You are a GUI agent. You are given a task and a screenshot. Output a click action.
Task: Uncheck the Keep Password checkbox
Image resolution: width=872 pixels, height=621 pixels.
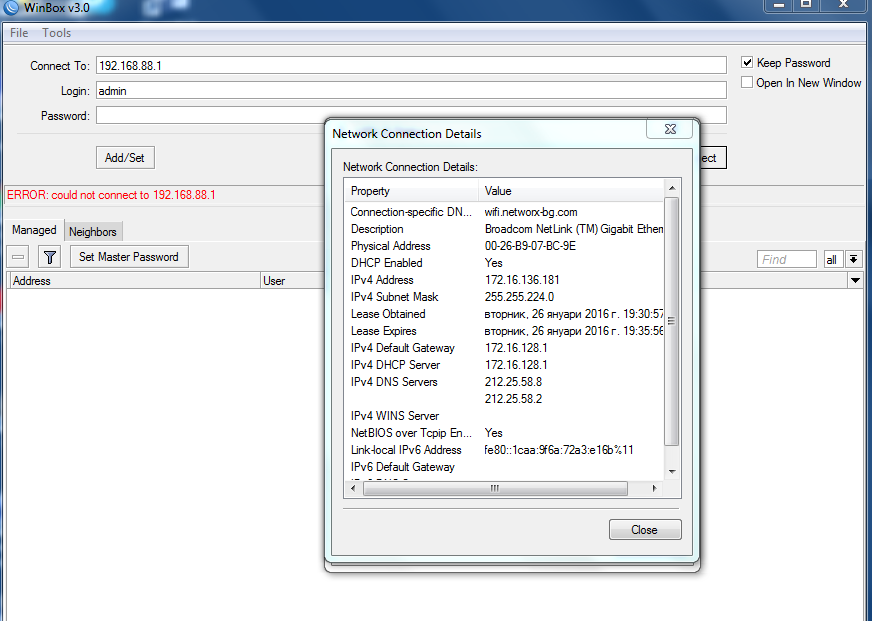(x=747, y=62)
